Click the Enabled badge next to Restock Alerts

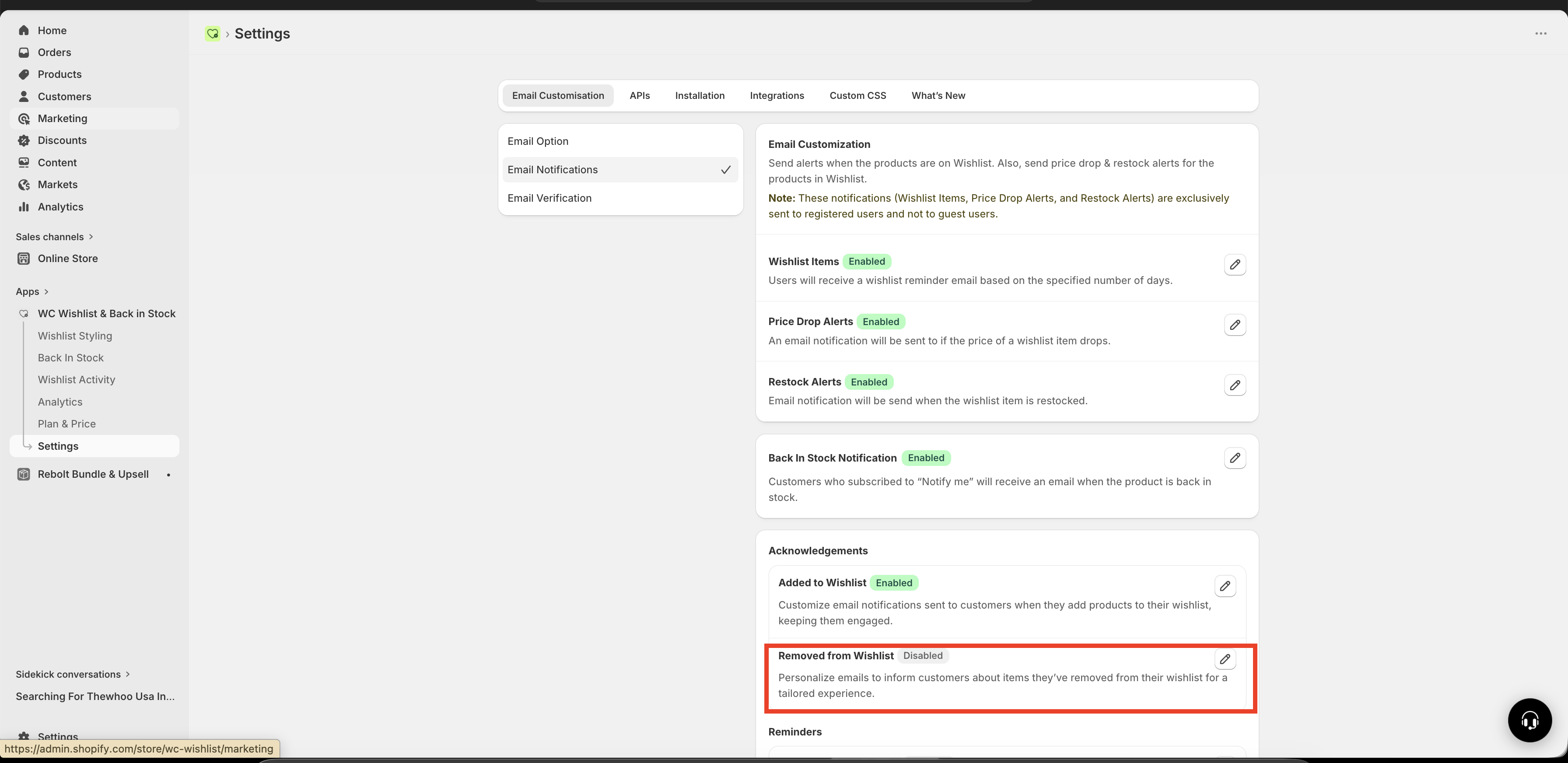[x=868, y=382]
